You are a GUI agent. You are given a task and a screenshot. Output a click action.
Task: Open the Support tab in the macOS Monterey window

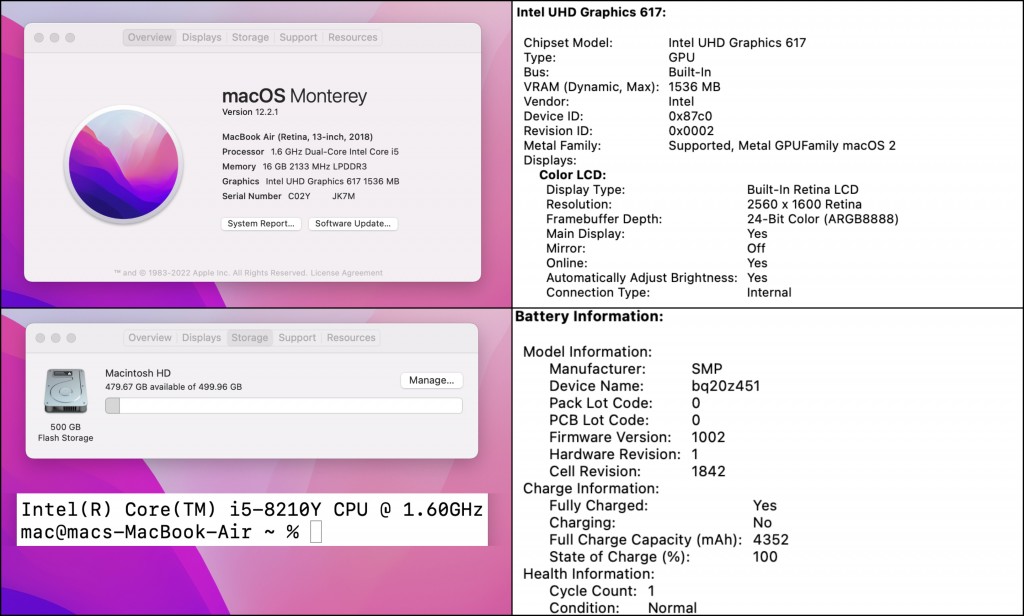click(x=298, y=37)
